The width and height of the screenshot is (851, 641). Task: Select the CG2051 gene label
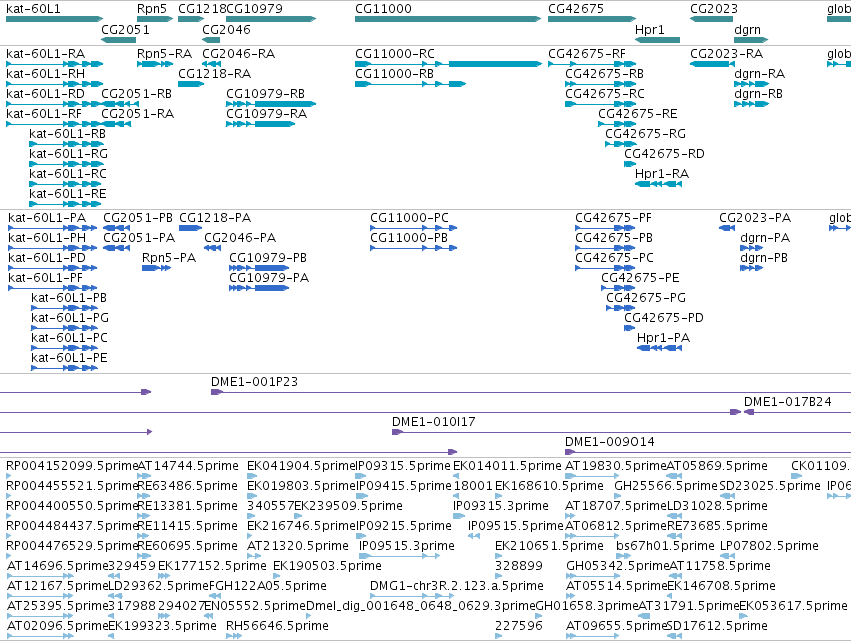click(x=125, y=29)
